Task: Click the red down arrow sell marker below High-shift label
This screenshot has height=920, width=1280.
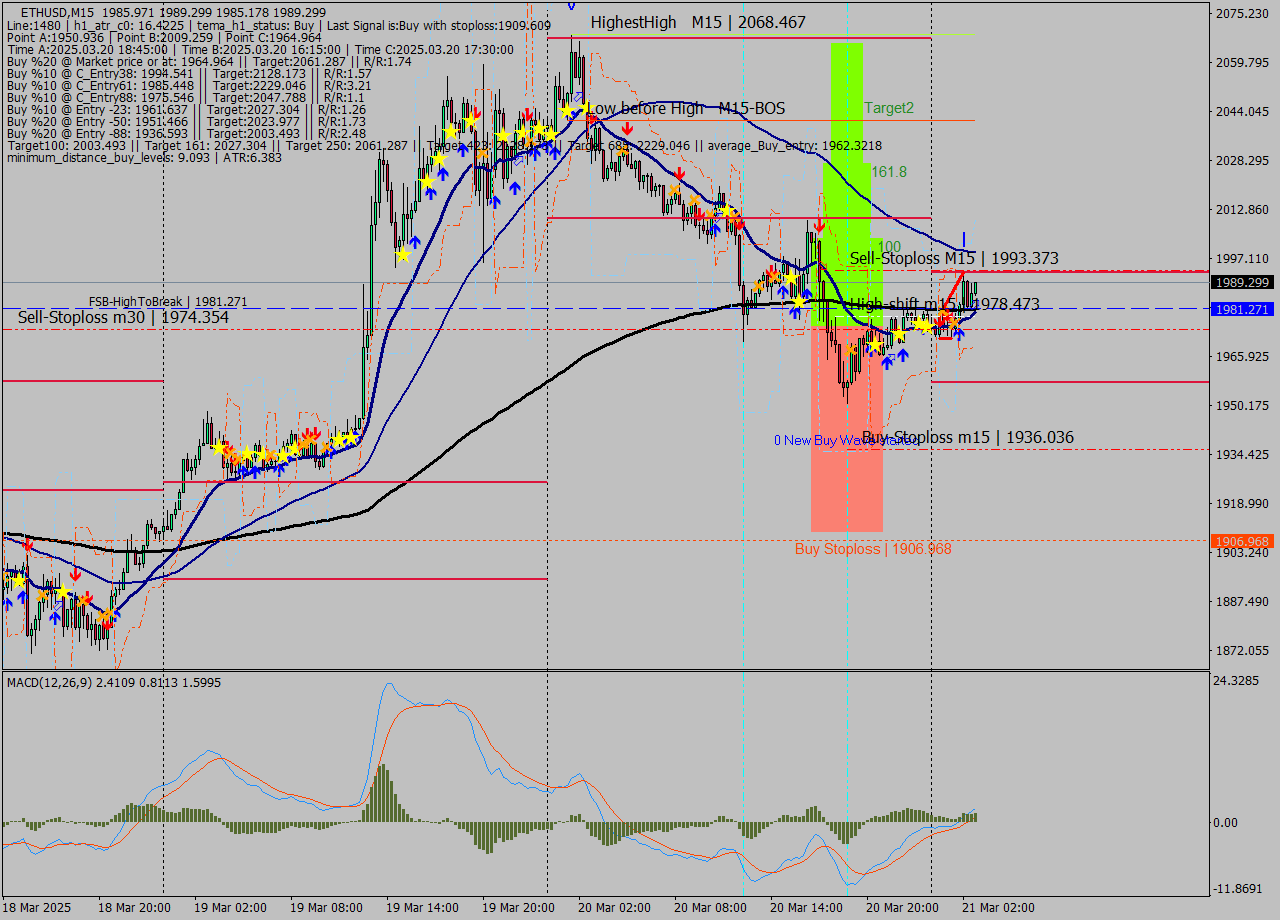Action: (940, 322)
